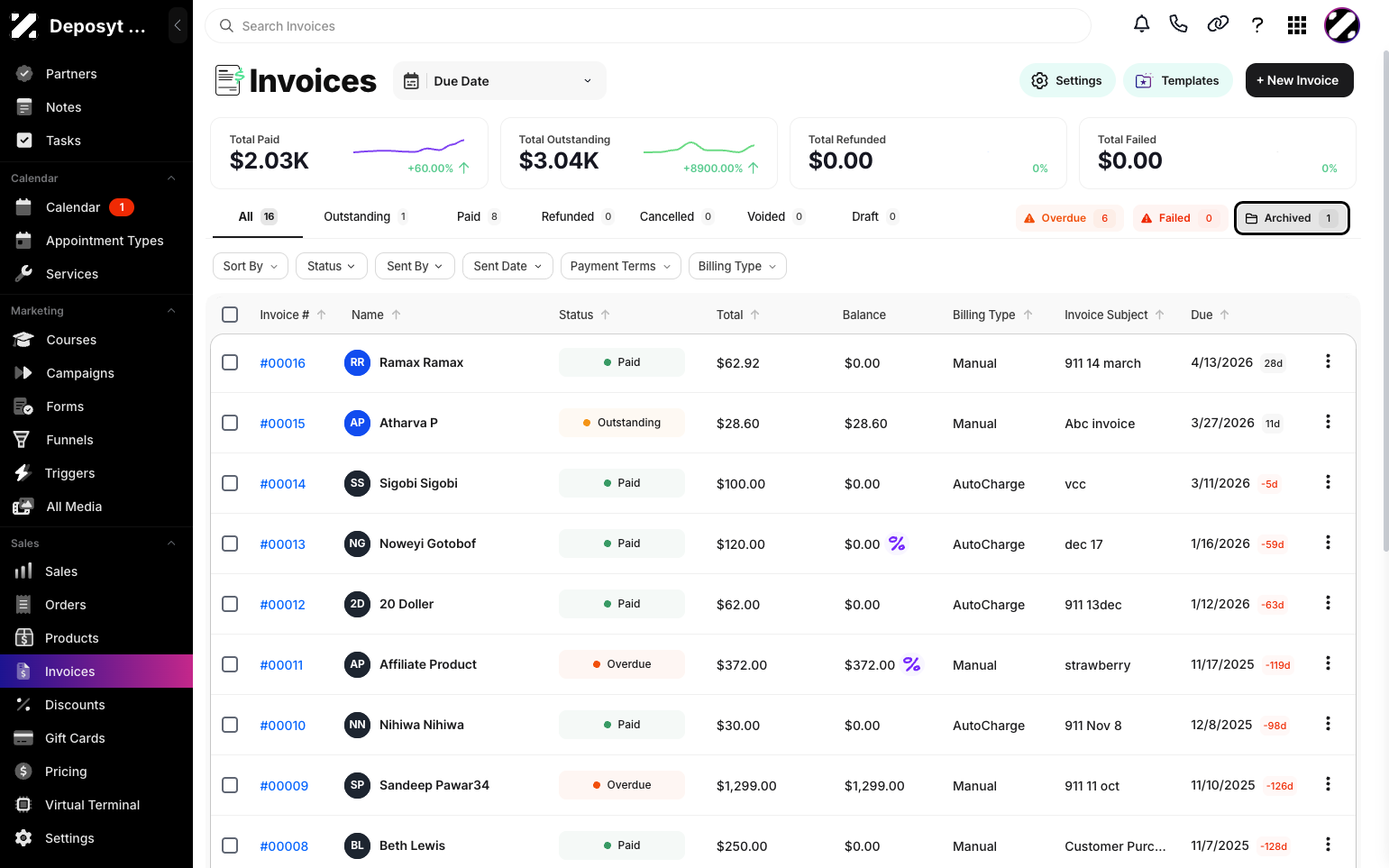Open invoice #00016 link

point(282,363)
